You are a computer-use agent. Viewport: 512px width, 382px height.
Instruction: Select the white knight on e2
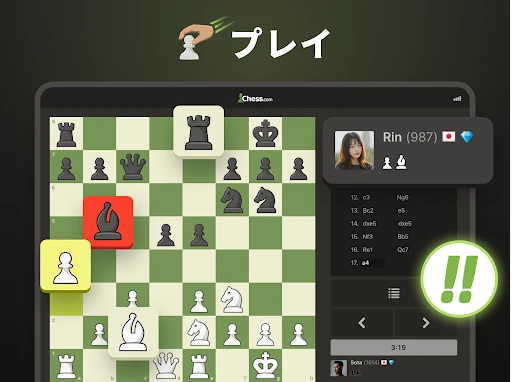(199, 333)
